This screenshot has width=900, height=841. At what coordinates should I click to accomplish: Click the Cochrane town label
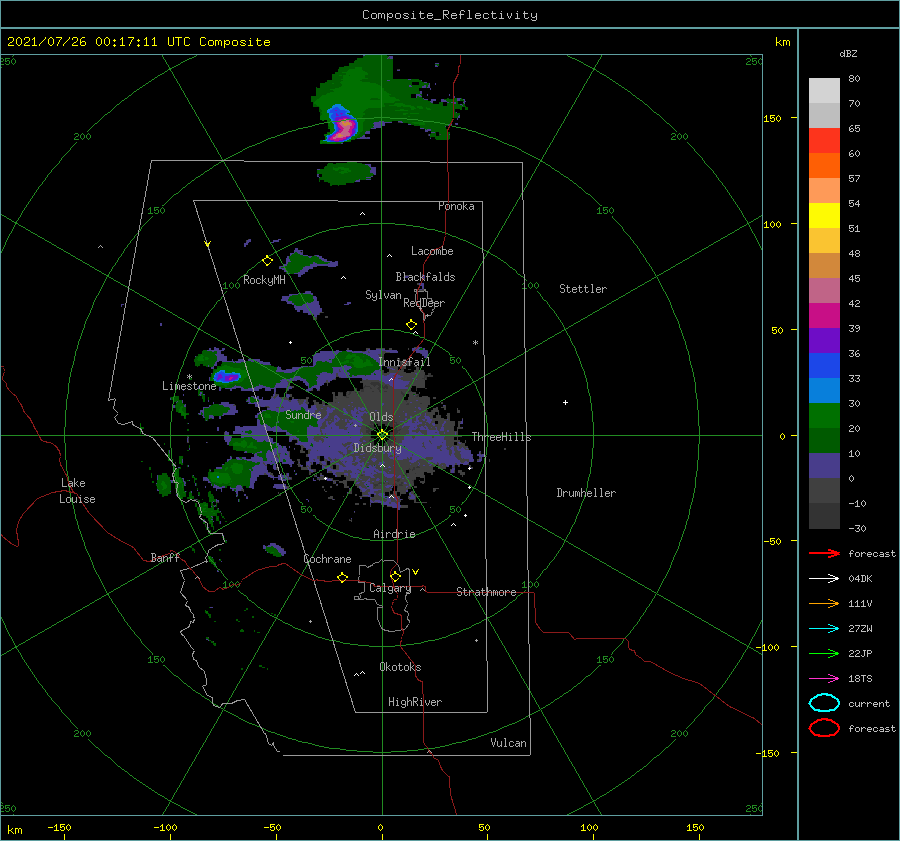tap(327, 559)
